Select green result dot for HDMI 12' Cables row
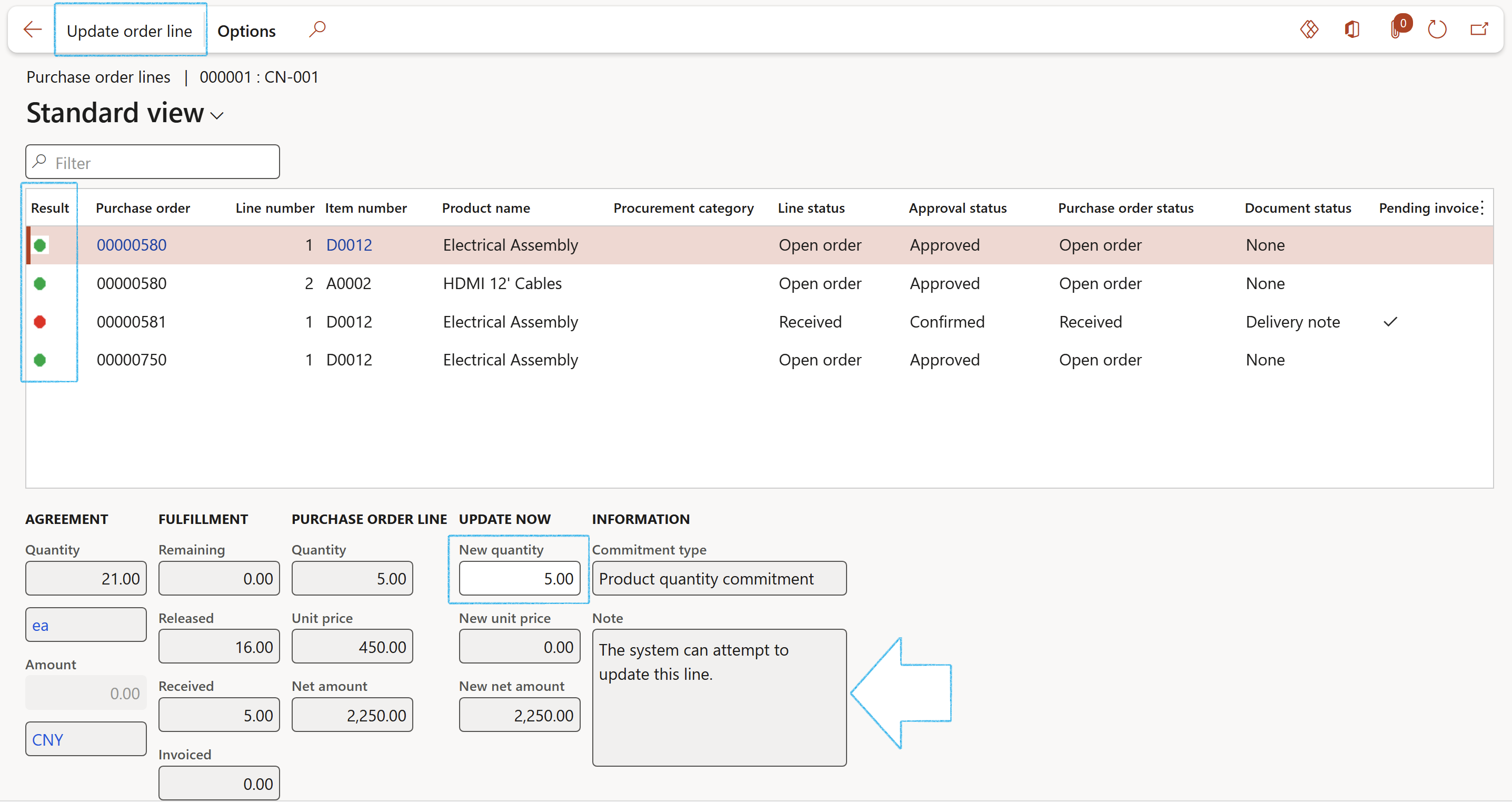Viewport: 1512px width, 802px height. click(40, 284)
